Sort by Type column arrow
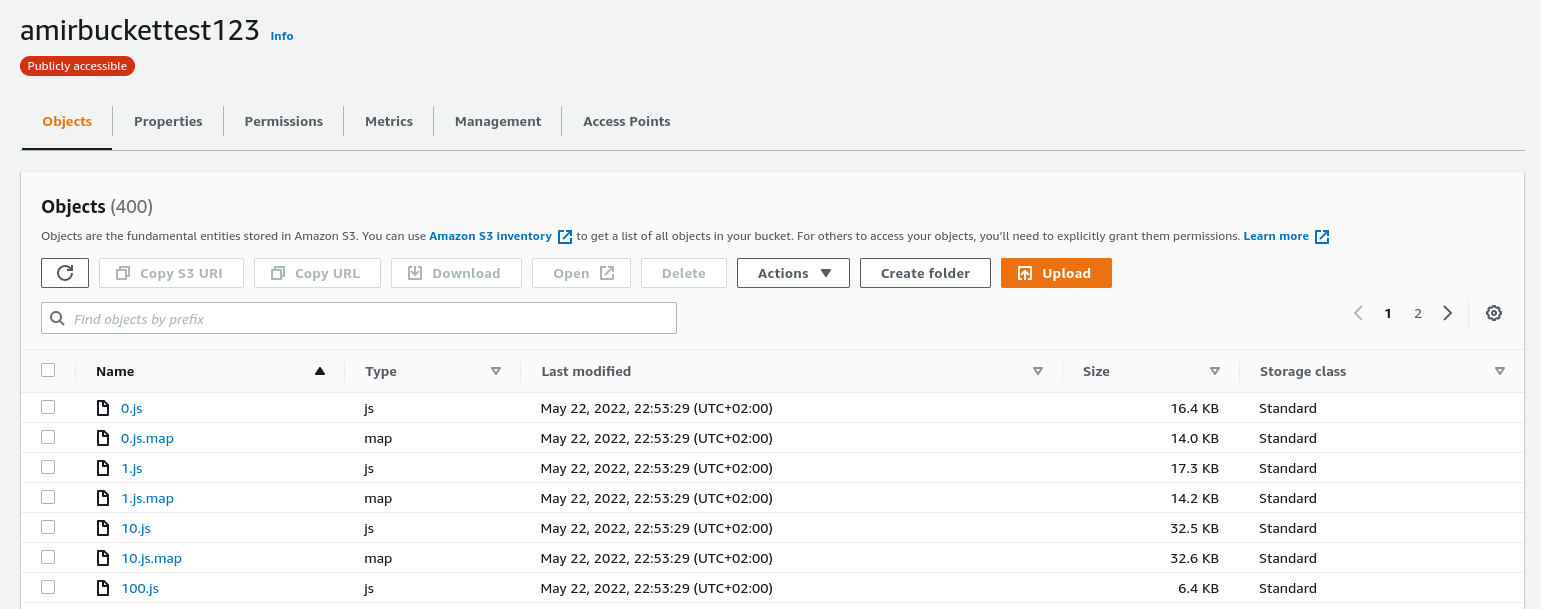This screenshot has width=1541, height=609. tap(496, 371)
